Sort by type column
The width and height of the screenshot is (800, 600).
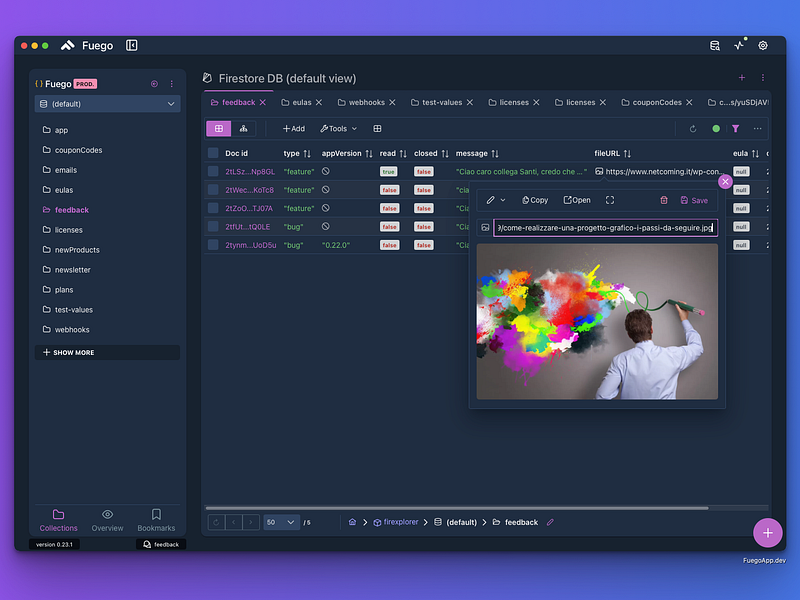pyautogui.click(x=307, y=153)
